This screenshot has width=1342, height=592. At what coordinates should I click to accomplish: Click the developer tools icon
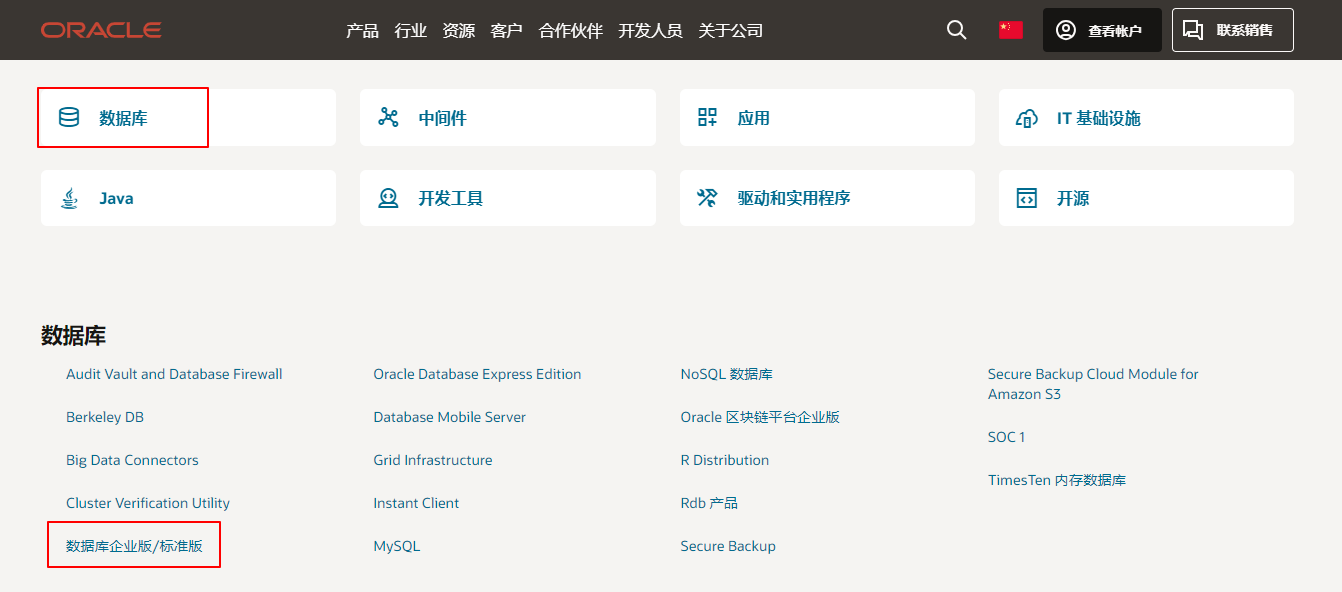[388, 198]
